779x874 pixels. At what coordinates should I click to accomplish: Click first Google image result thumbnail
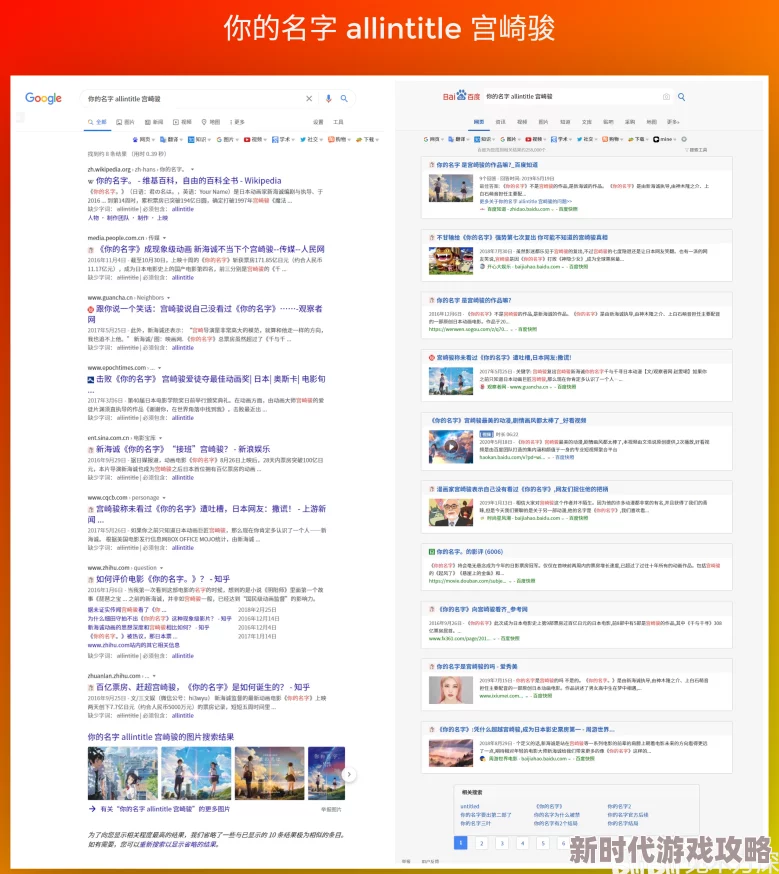123,774
